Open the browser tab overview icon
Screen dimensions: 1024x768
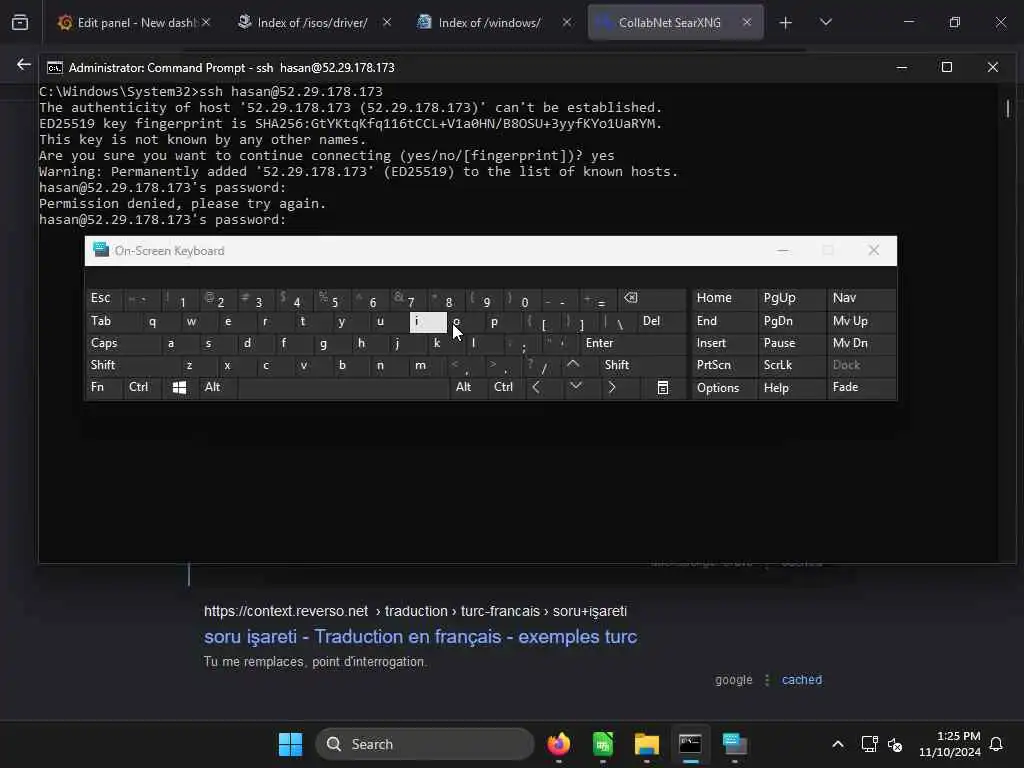pos(20,22)
